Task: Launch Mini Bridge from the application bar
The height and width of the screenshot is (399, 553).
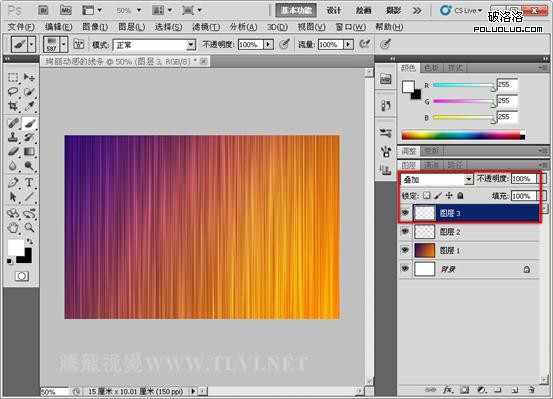Action: (x=66, y=11)
